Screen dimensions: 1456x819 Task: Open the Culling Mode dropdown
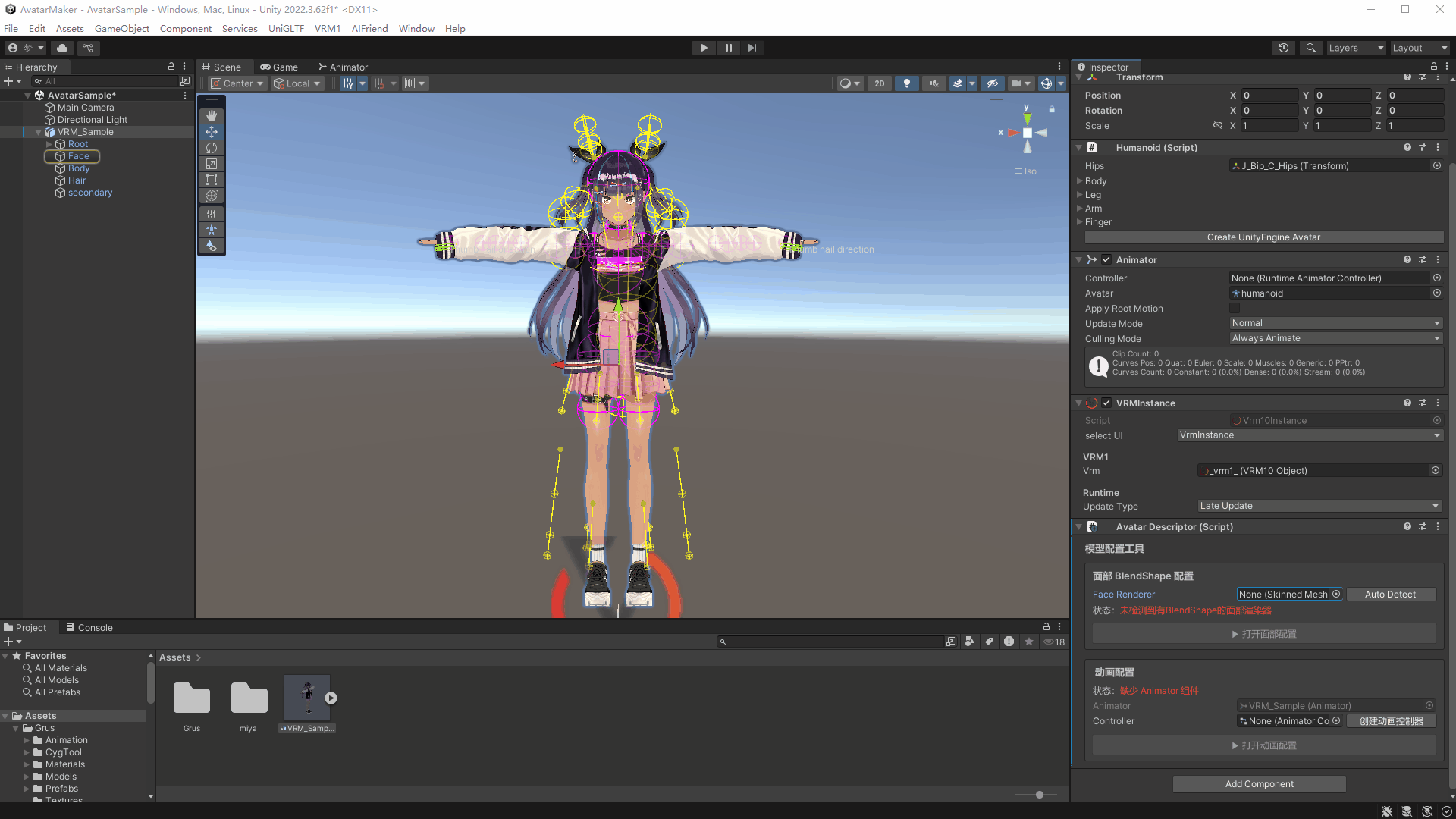click(x=1335, y=339)
